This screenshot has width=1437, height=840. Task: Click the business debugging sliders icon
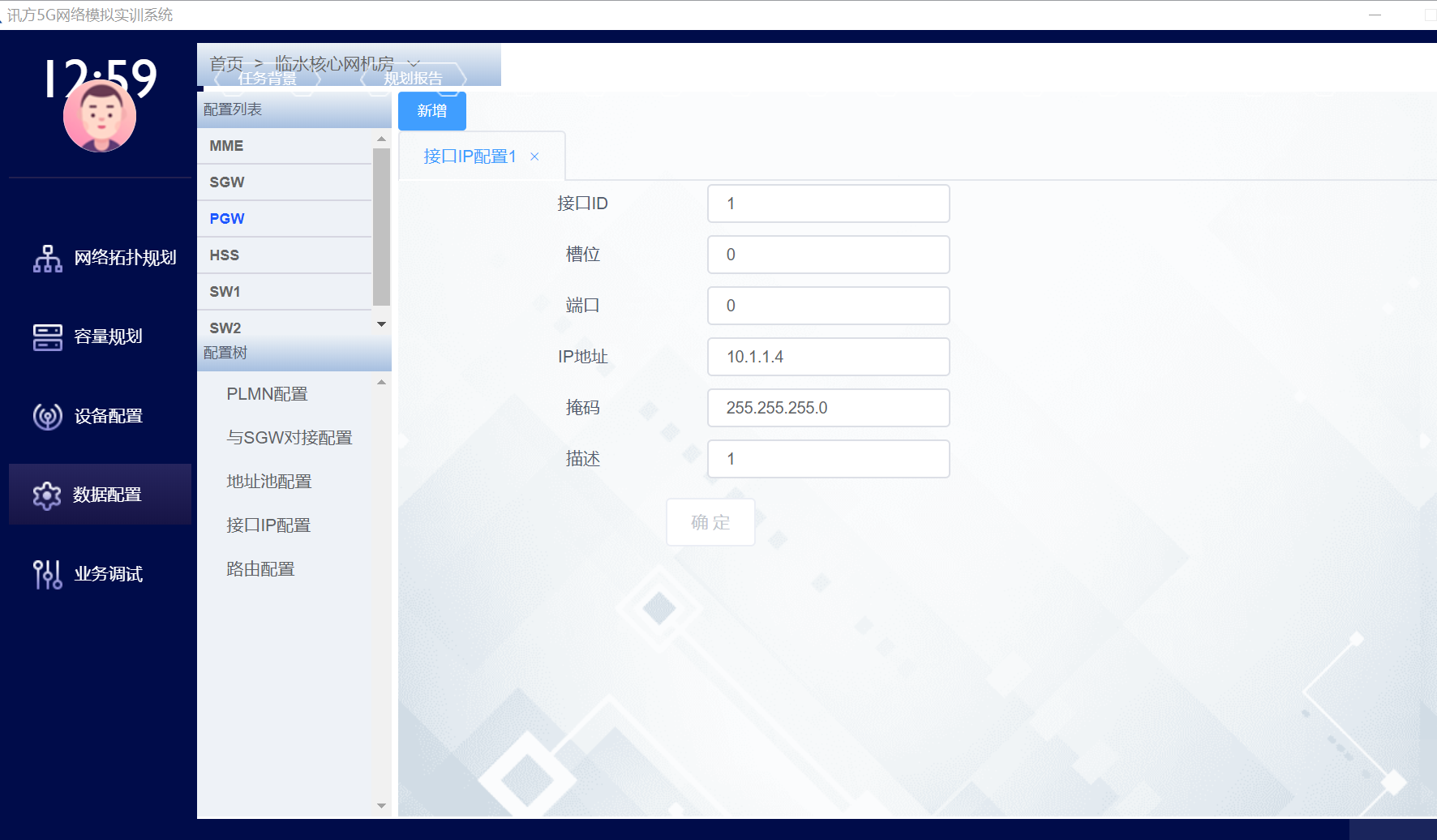coord(48,574)
